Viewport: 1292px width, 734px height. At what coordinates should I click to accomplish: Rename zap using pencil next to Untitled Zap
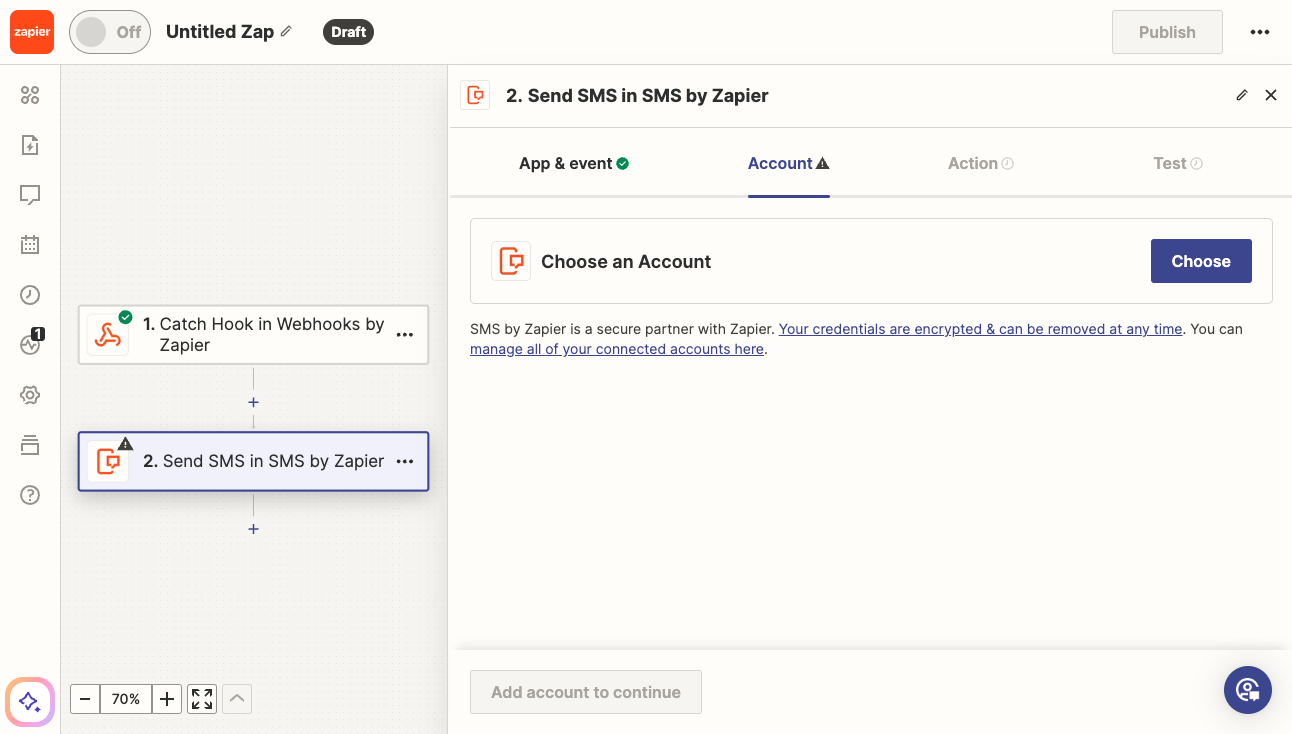286,32
